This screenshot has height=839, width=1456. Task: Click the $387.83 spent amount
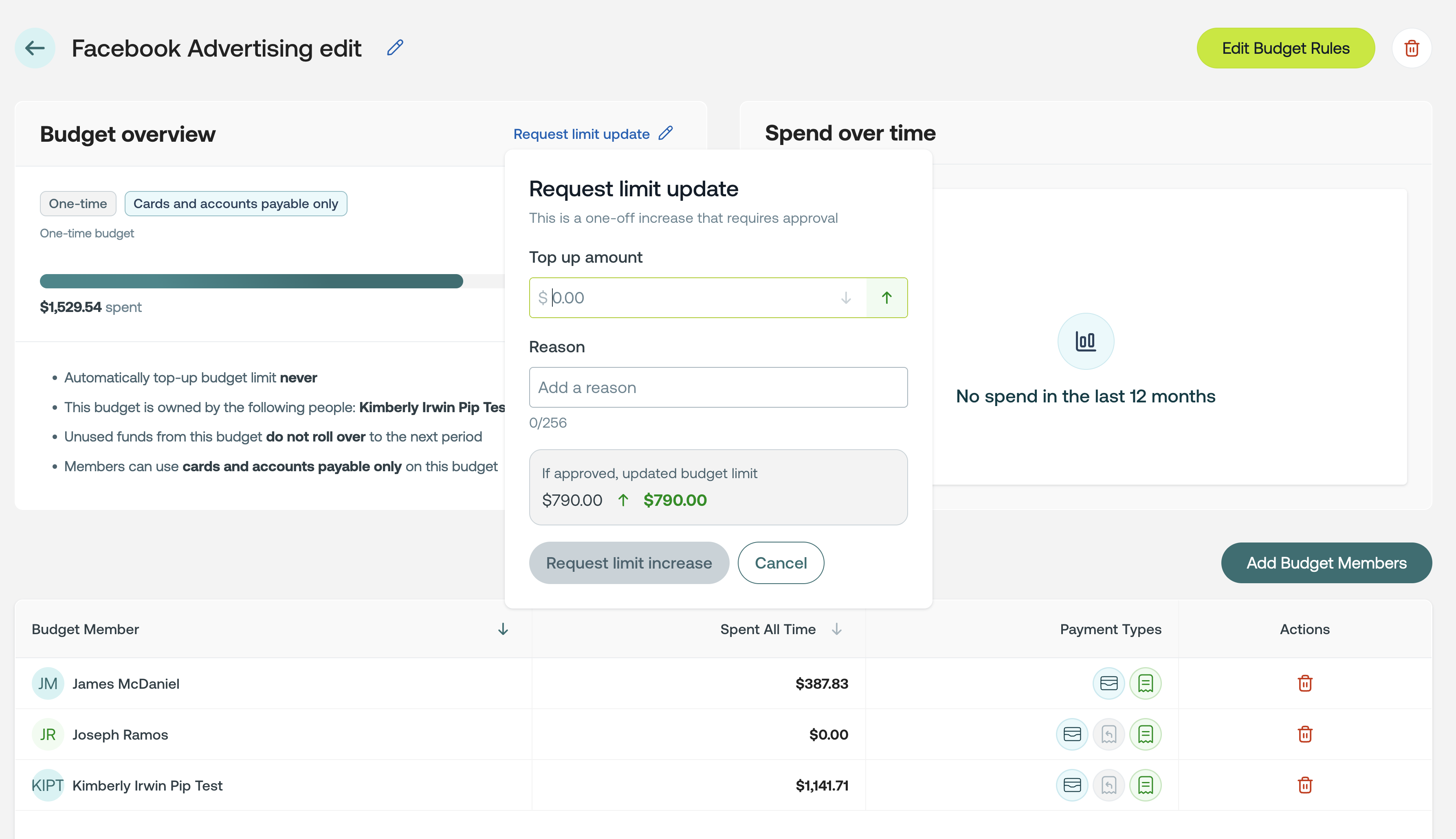(x=821, y=683)
